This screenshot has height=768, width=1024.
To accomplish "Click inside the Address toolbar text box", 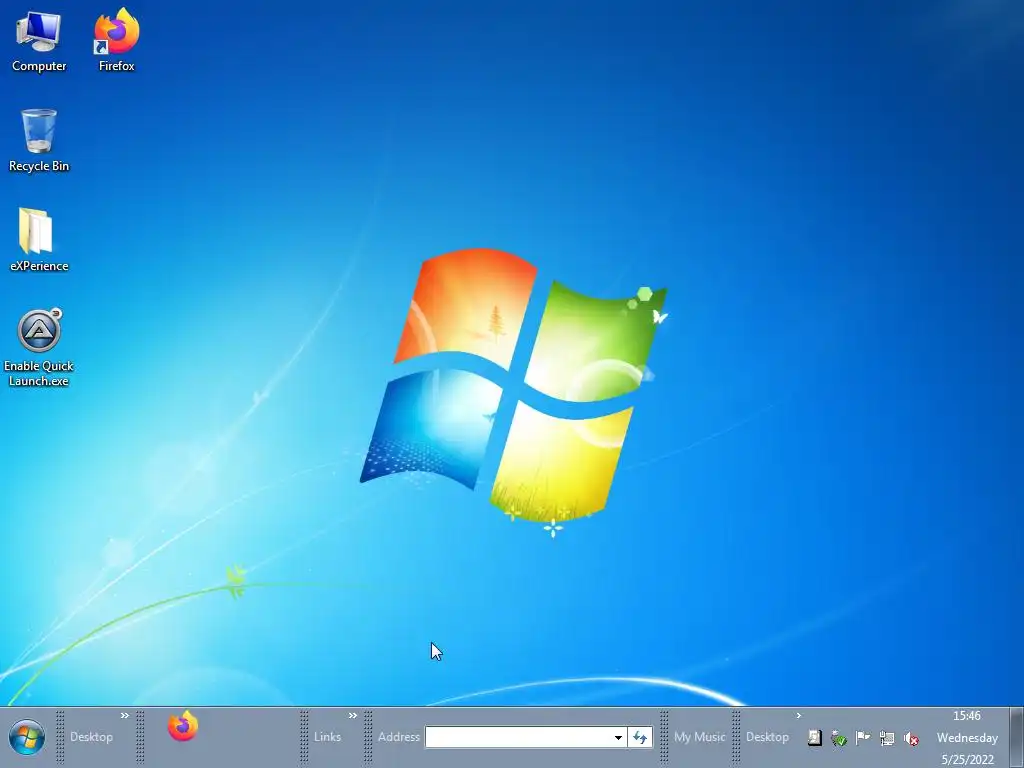I will point(519,737).
